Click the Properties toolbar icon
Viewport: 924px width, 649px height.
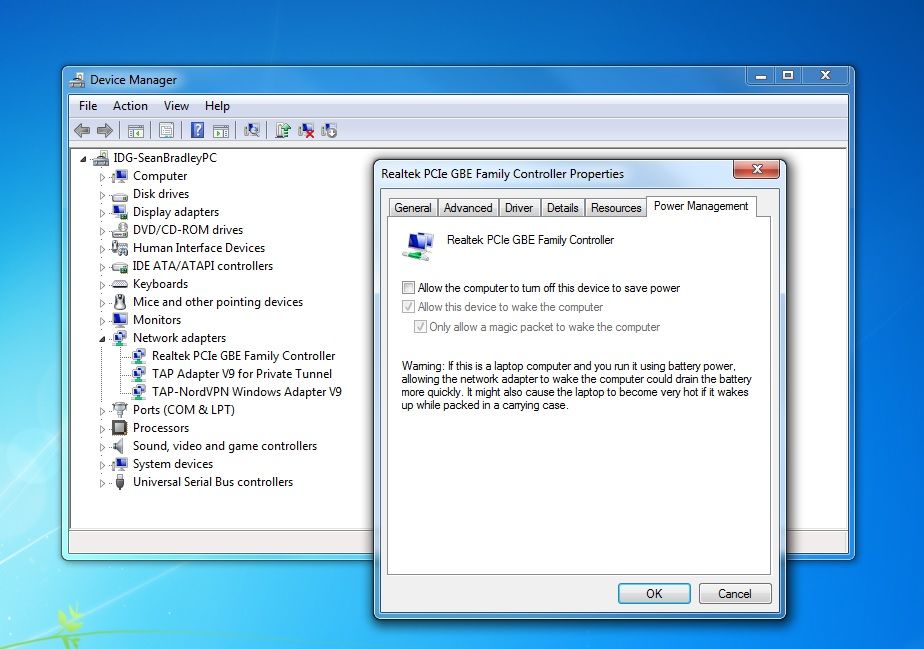click(x=165, y=129)
